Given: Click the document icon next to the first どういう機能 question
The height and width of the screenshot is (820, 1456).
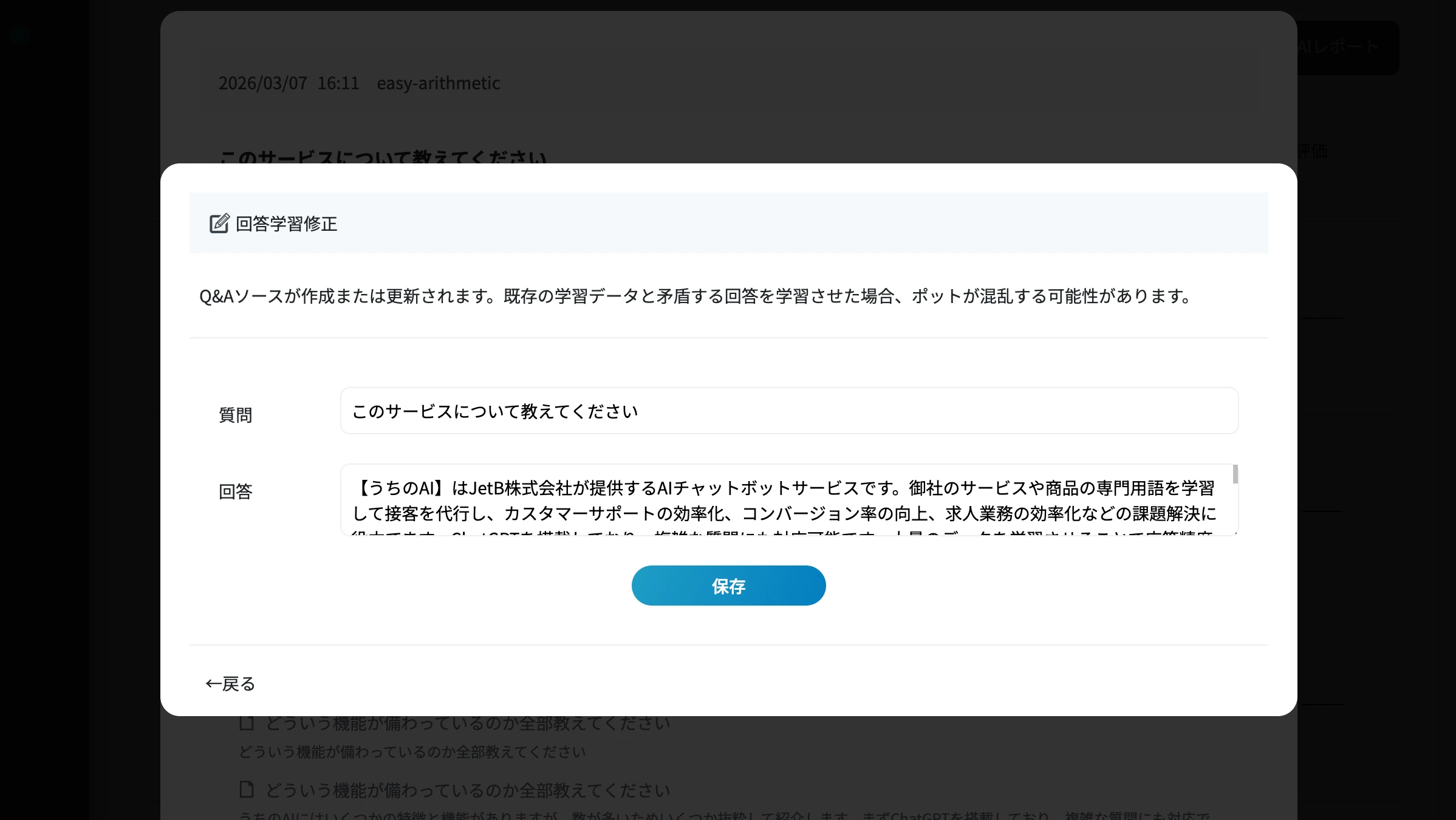Looking at the screenshot, I should coord(245,722).
